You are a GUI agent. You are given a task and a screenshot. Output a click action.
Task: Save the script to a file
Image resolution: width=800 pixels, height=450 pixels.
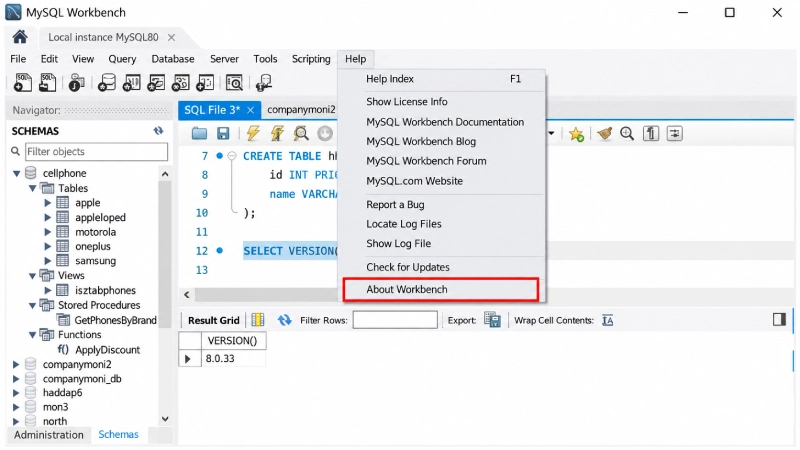pyautogui.click(x=223, y=134)
